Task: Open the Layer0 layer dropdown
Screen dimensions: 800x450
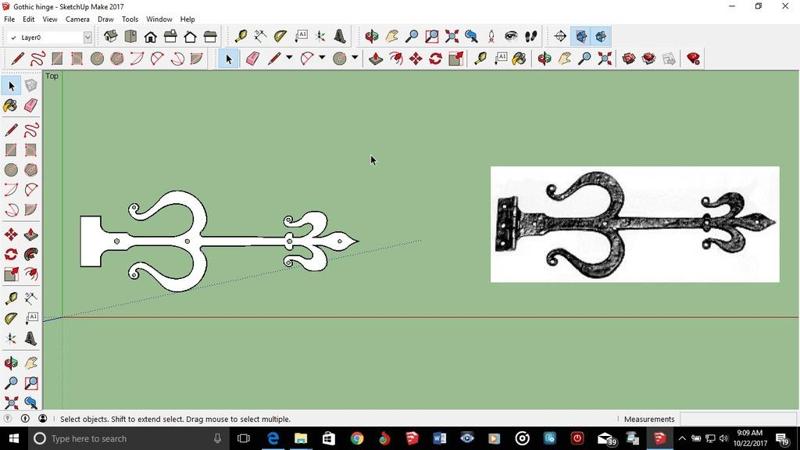Action: coord(88,37)
